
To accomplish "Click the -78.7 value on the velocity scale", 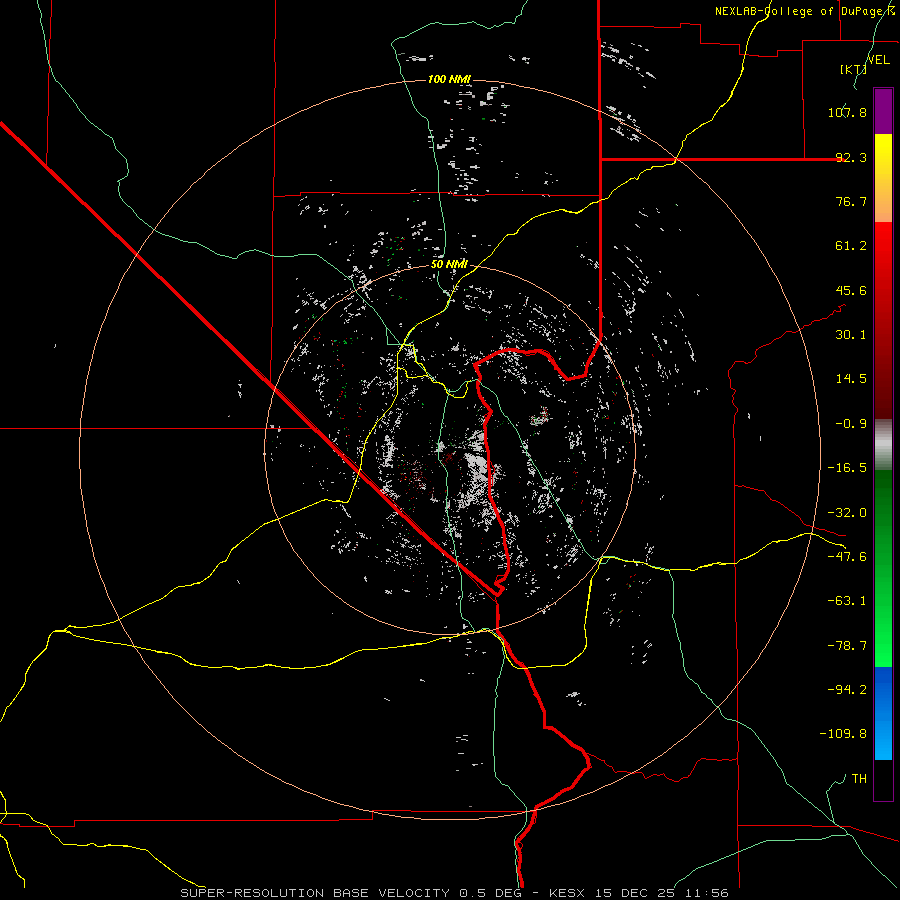I will (847, 646).
